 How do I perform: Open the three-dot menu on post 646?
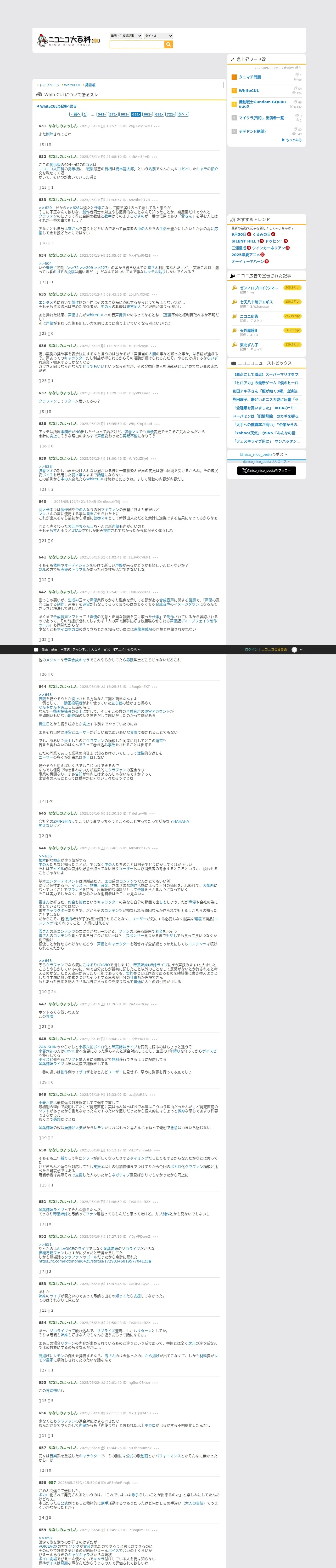pyautogui.click(x=155, y=848)
